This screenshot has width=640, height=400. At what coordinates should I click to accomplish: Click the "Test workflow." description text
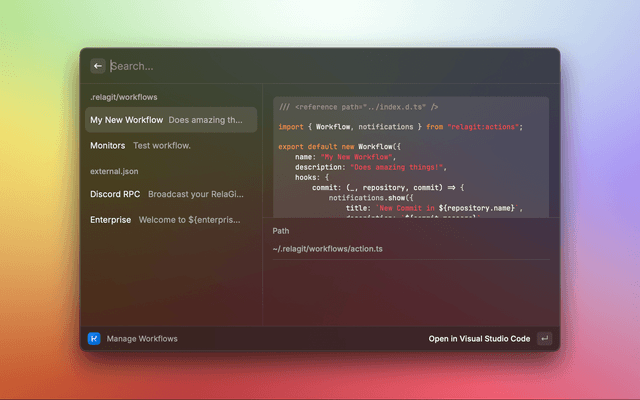click(162, 145)
